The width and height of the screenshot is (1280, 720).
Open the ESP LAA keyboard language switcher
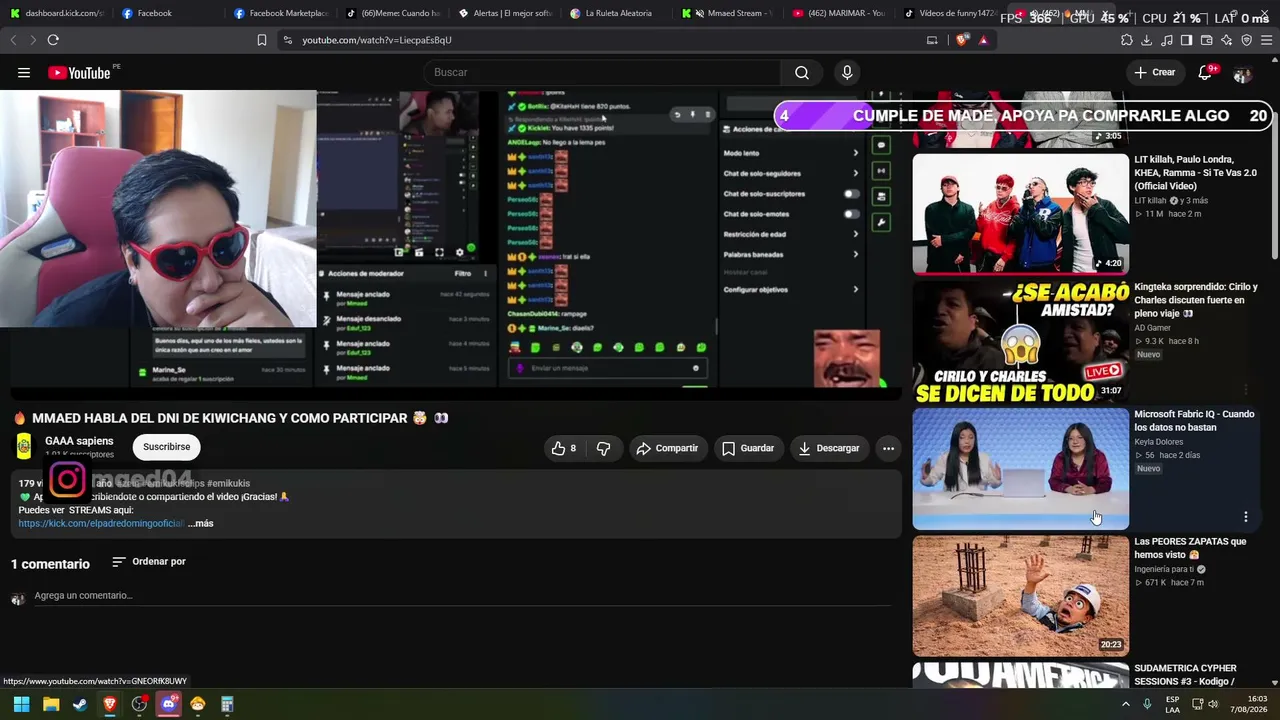(x=1172, y=704)
